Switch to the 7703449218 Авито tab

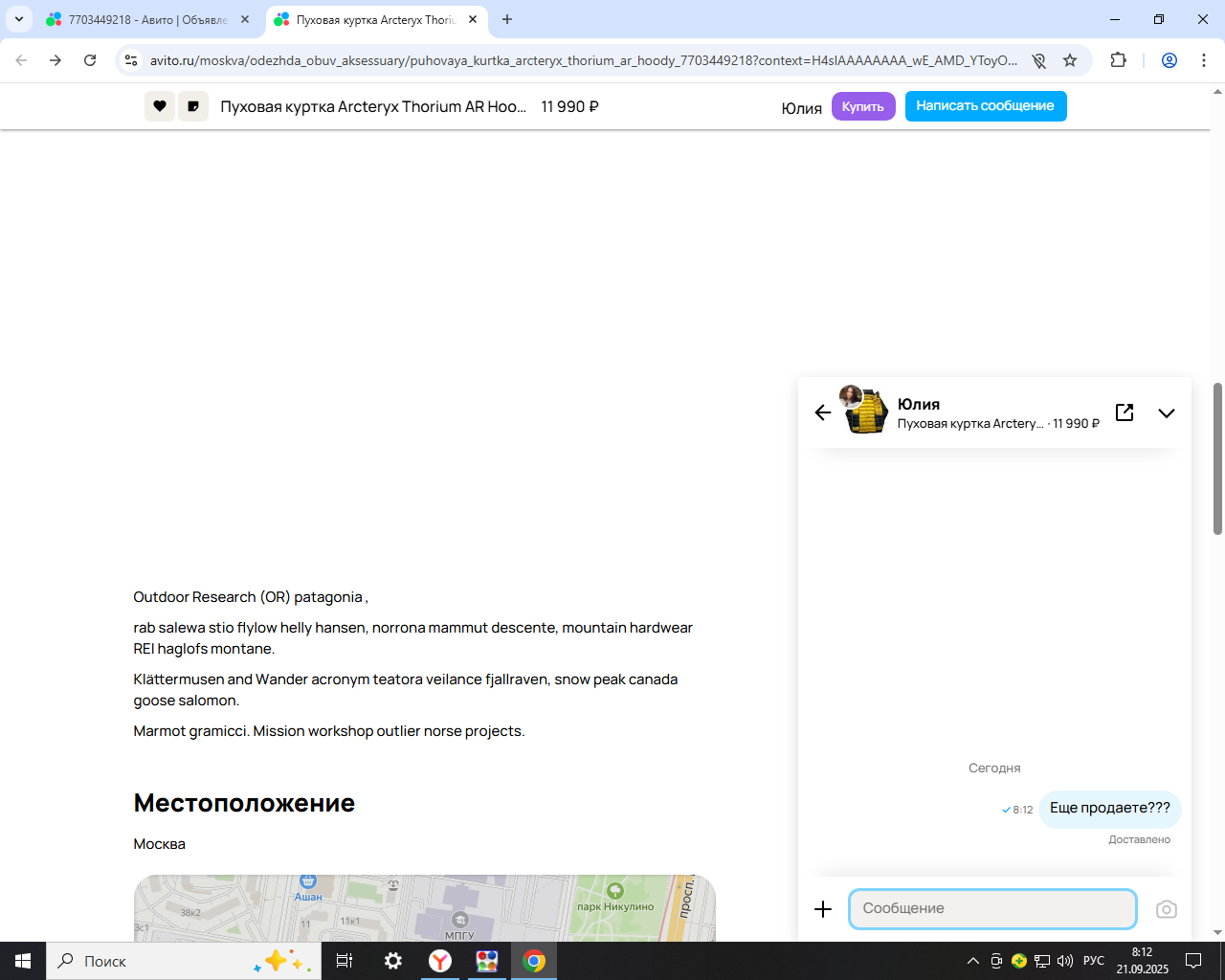point(147,20)
